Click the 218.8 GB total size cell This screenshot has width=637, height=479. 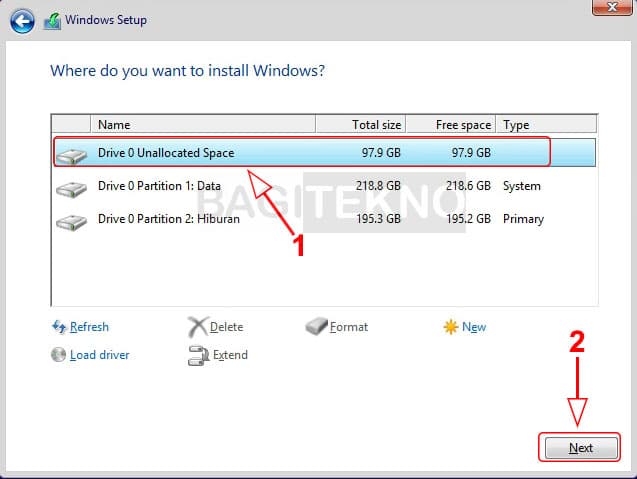[378, 186]
